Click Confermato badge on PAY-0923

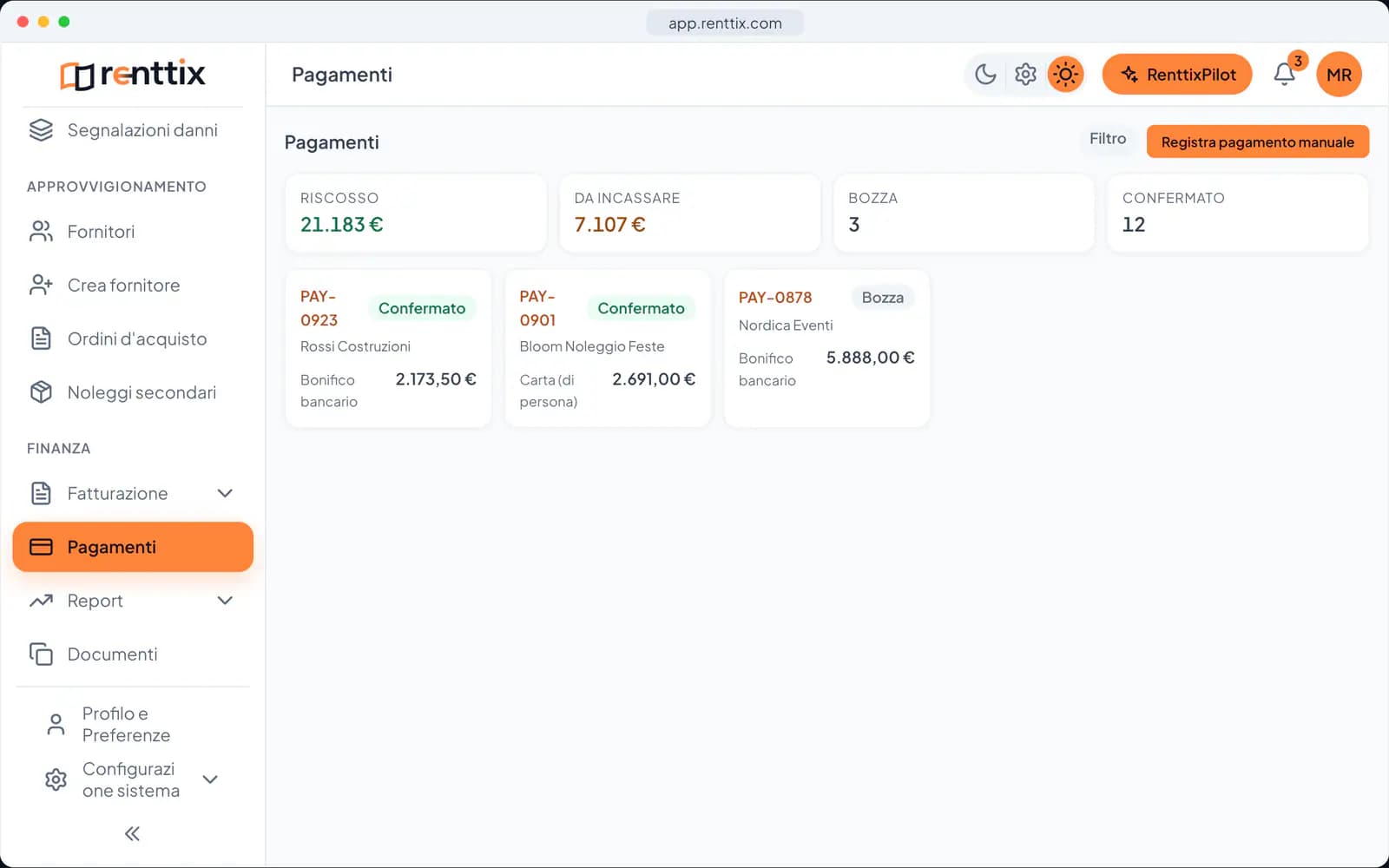422,308
